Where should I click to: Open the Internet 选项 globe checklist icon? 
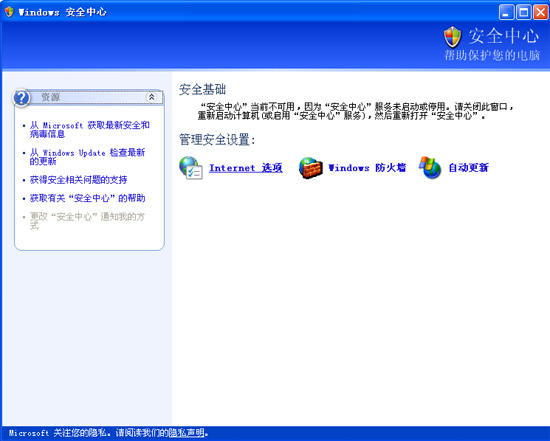click(x=191, y=168)
